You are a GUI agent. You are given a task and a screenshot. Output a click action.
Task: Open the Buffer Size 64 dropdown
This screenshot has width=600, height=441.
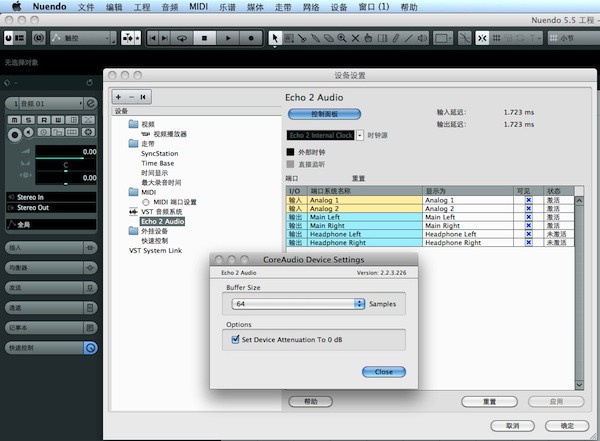click(x=298, y=304)
